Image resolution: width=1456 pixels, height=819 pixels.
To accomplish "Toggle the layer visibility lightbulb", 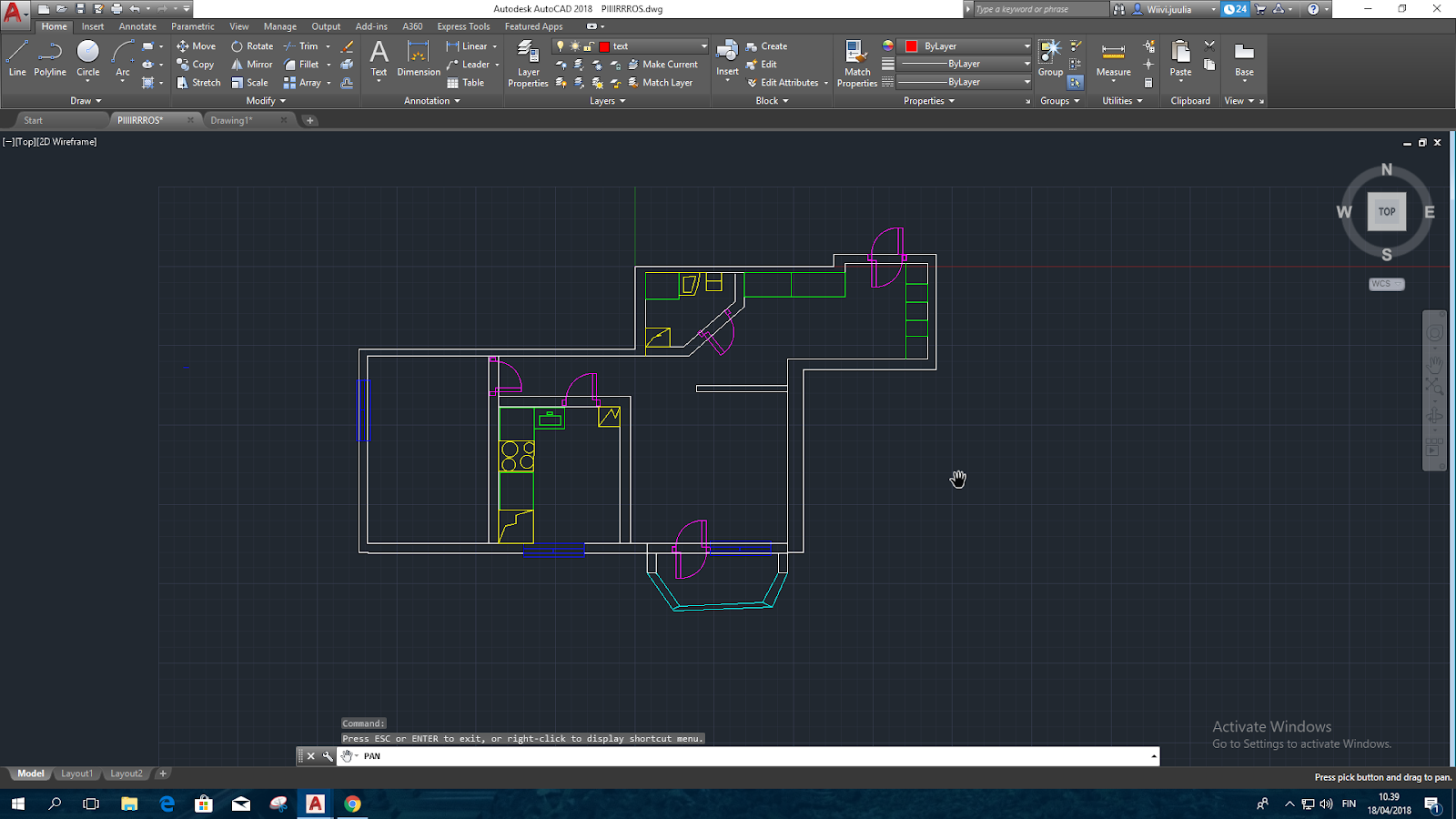I will tap(561, 45).
